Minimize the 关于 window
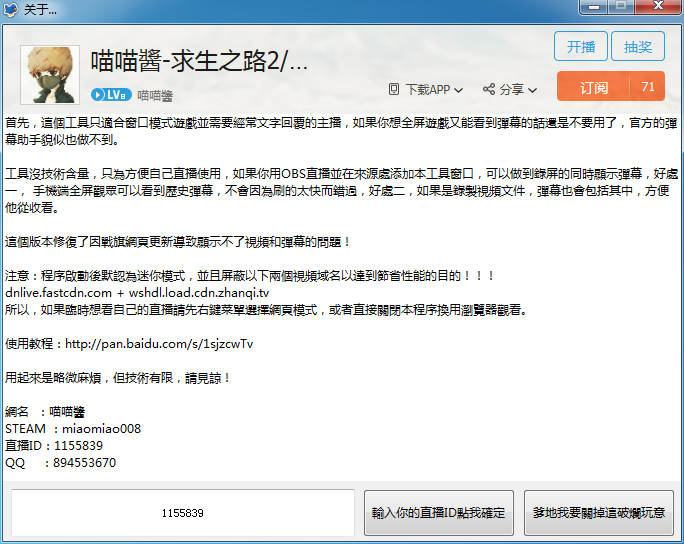 click(x=594, y=7)
